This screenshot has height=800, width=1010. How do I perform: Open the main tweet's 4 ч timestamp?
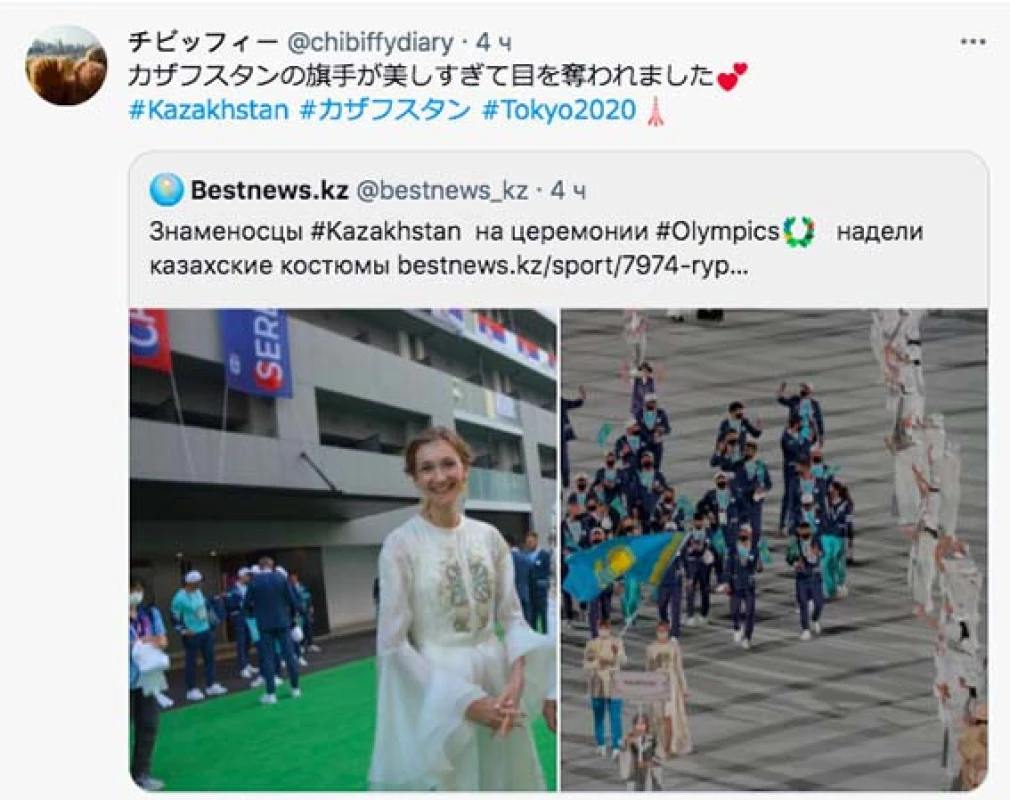point(493,43)
